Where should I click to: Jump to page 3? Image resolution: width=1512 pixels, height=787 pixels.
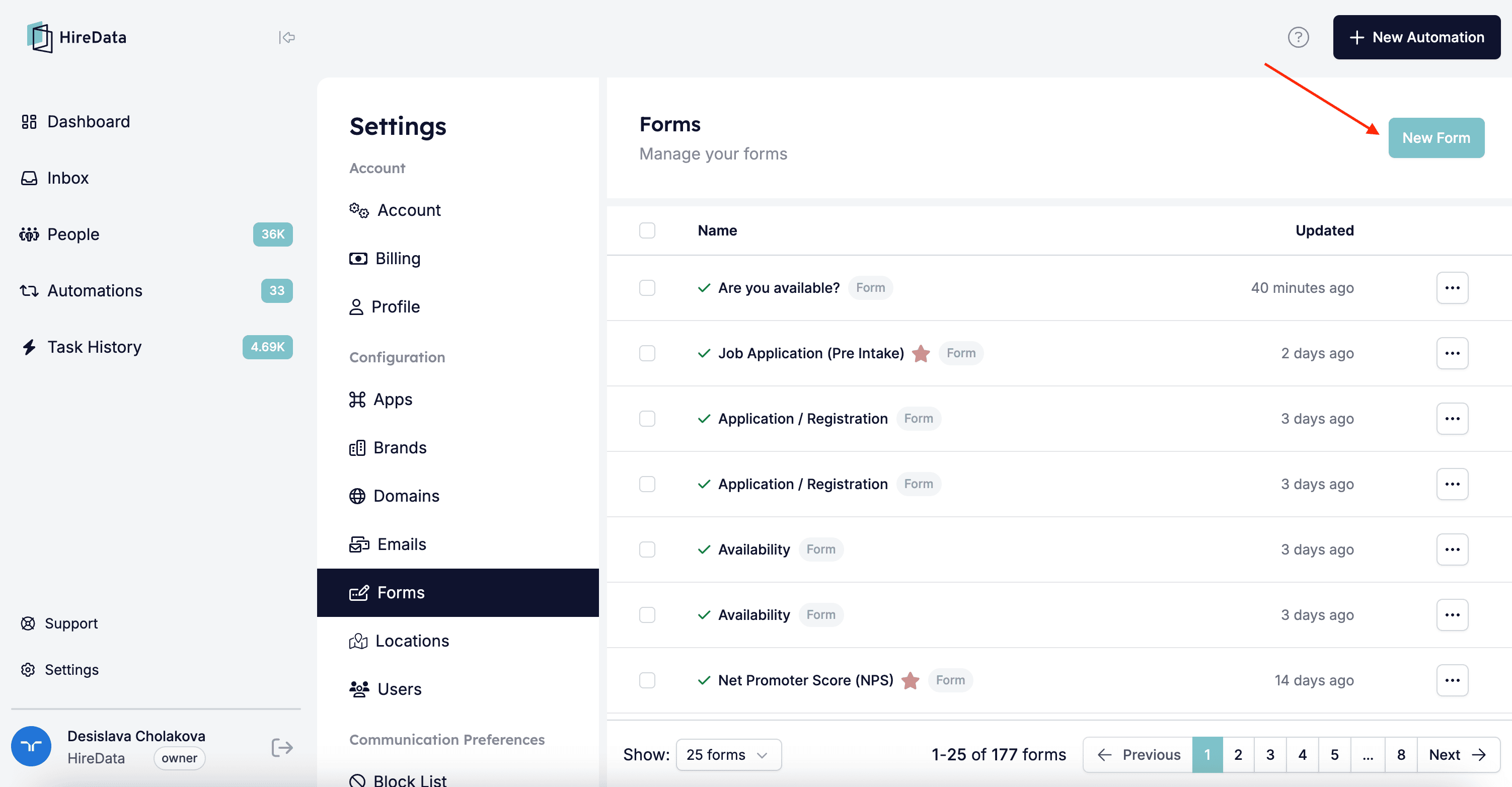pos(1269,755)
